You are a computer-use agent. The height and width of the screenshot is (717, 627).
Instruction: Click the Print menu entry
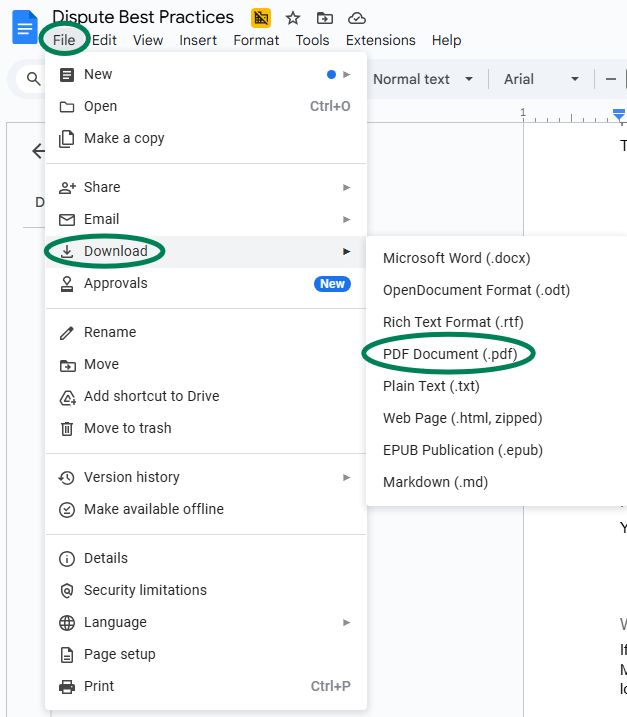[x=99, y=686]
